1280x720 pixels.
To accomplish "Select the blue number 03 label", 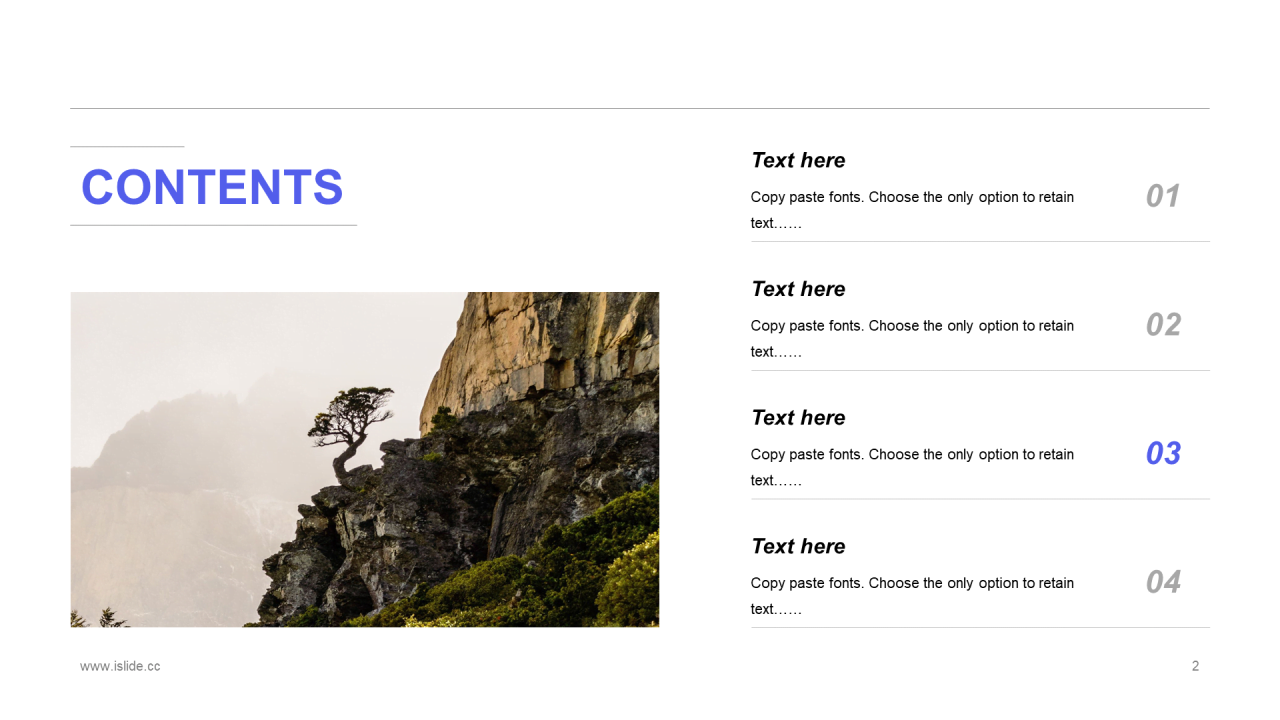I will (x=1163, y=454).
